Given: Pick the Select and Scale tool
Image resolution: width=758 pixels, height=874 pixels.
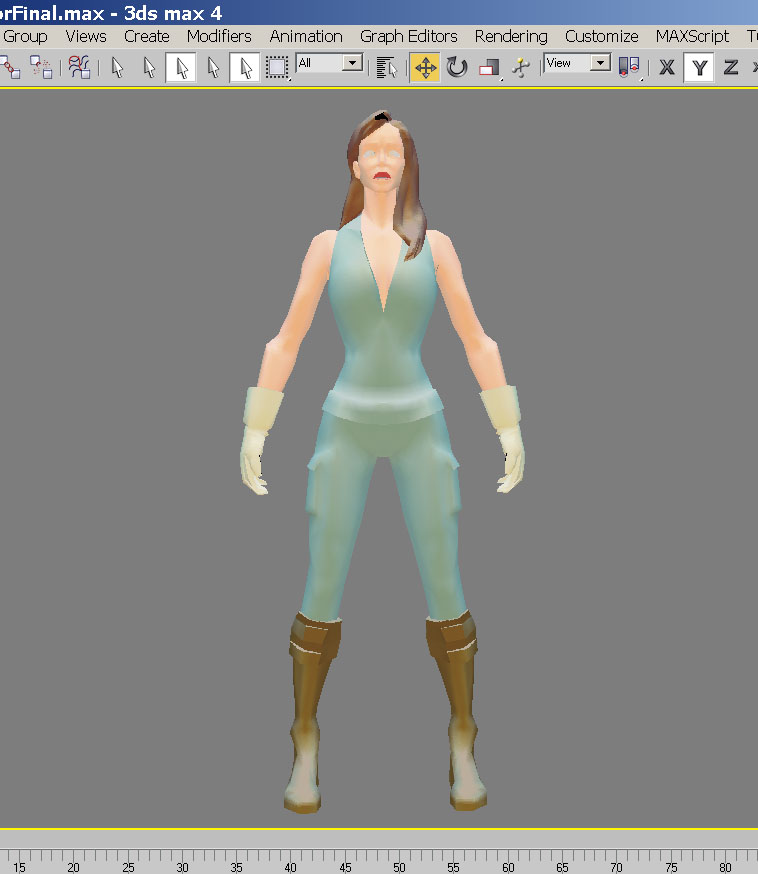Looking at the screenshot, I should click(x=488, y=67).
